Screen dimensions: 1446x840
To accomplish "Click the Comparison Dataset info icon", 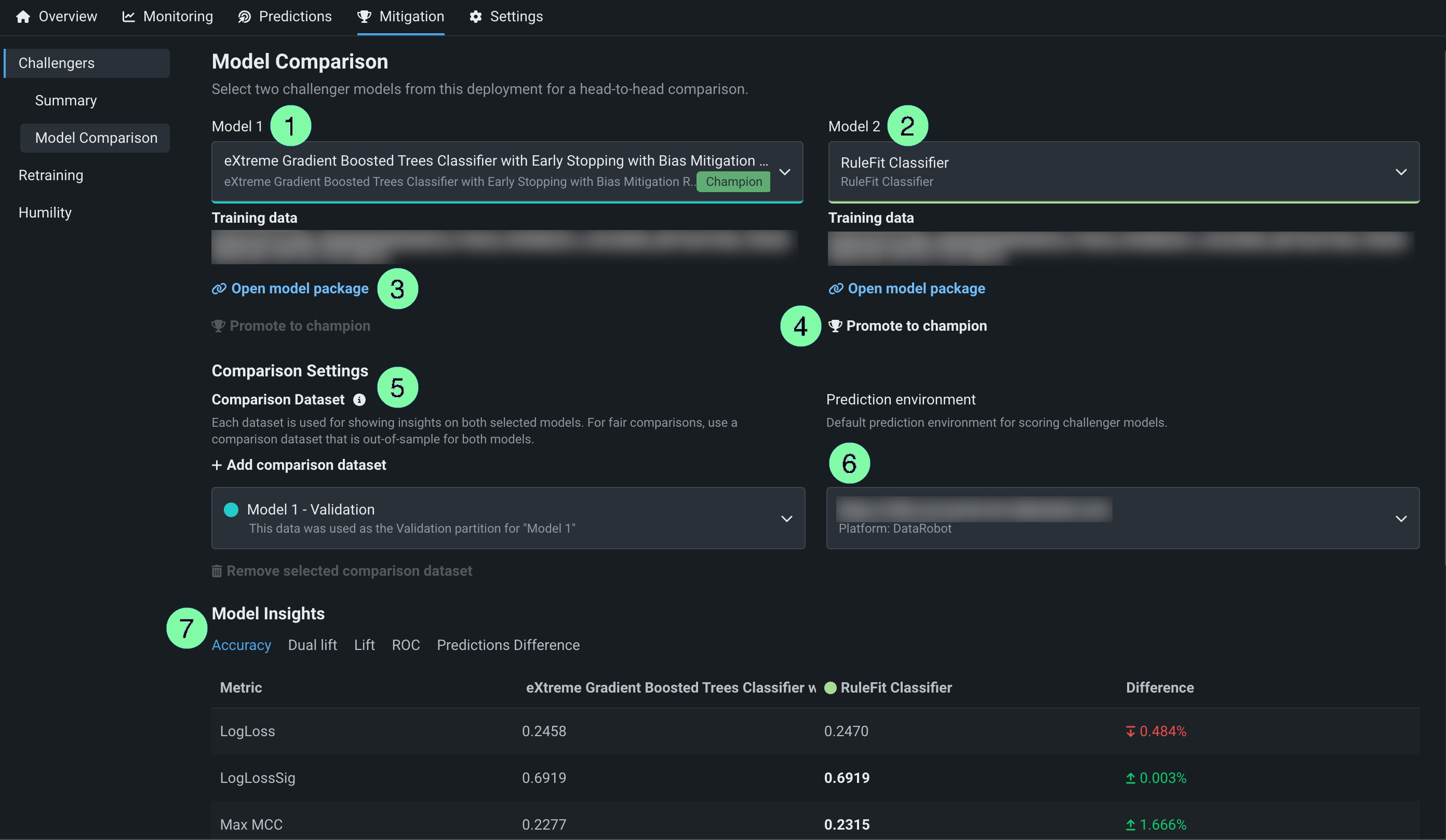I will tap(359, 400).
